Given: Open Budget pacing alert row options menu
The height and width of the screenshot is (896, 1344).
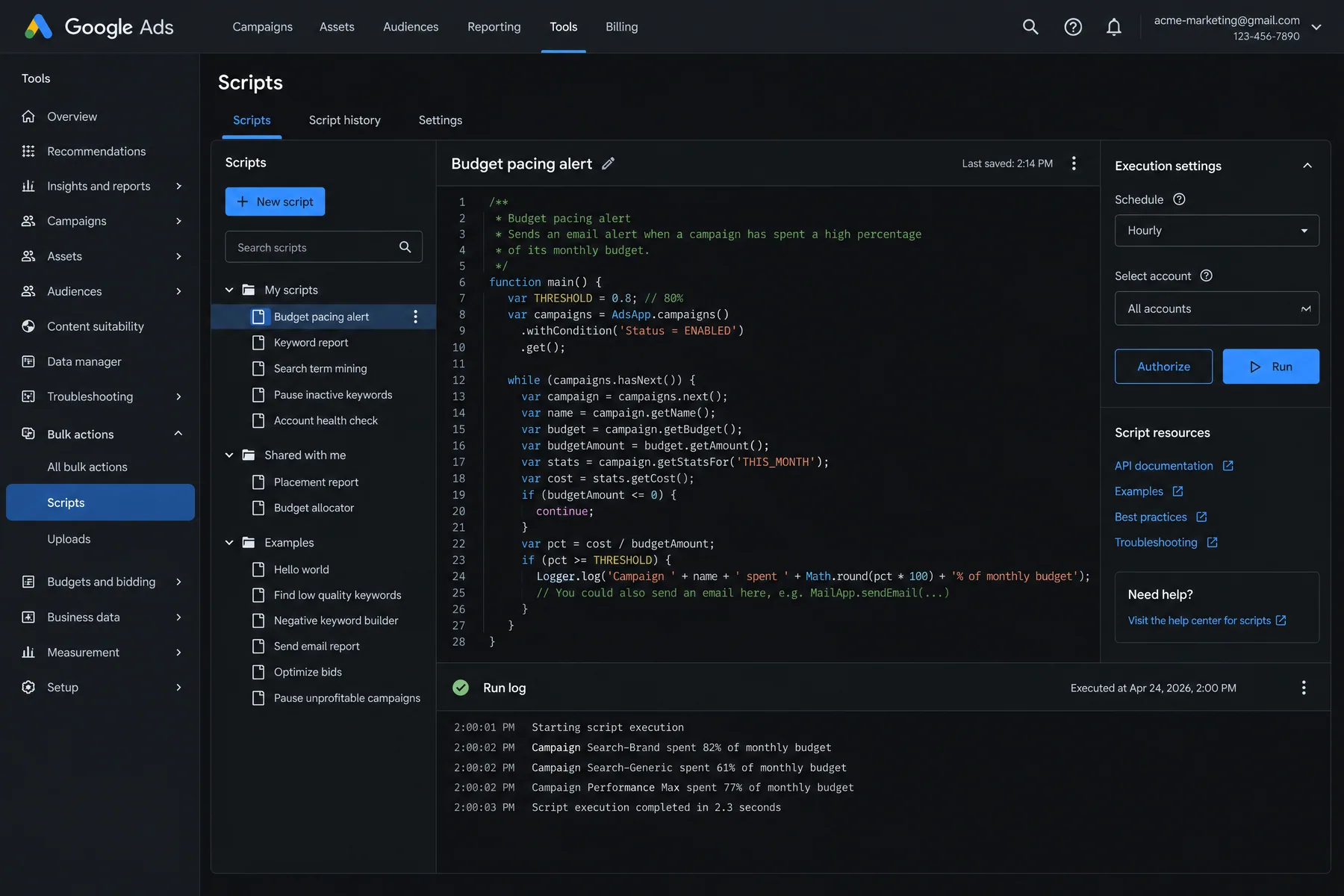Looking at the screenshot, I should tap(415, 317).
